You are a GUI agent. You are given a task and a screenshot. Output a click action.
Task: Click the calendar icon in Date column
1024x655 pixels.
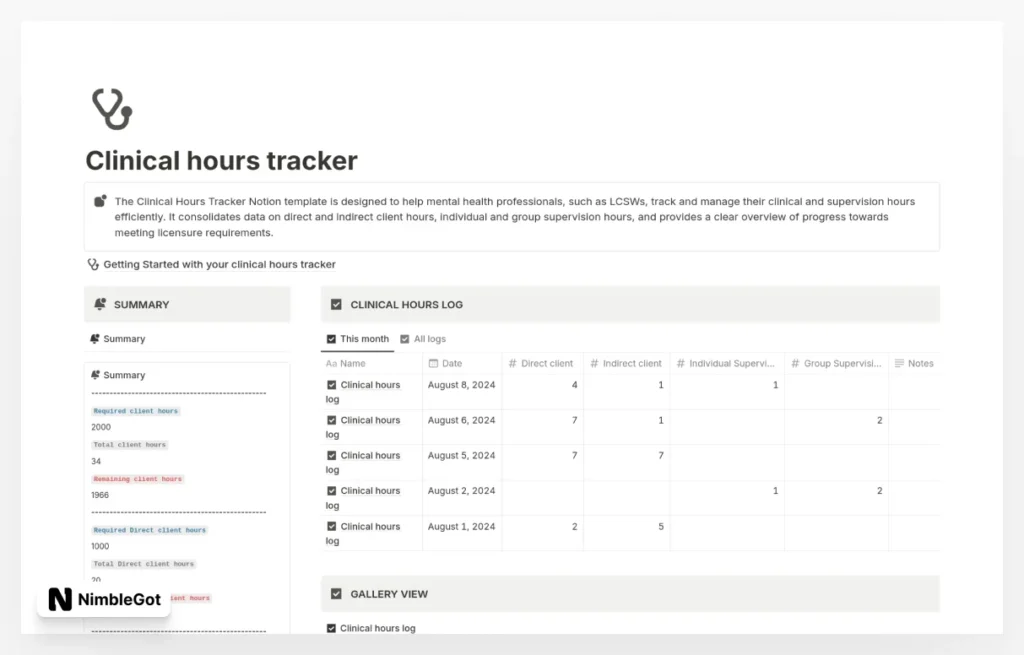(433, 364)
